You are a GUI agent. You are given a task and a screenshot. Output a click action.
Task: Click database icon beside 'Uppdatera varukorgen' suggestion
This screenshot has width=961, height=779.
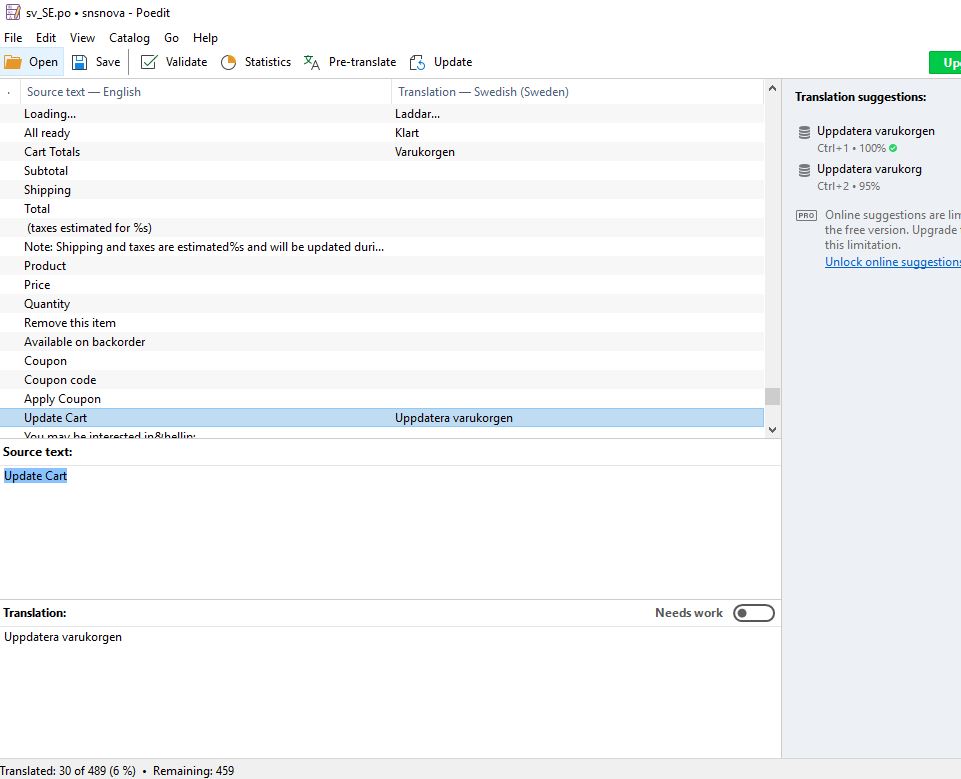(x=804, y=132)
